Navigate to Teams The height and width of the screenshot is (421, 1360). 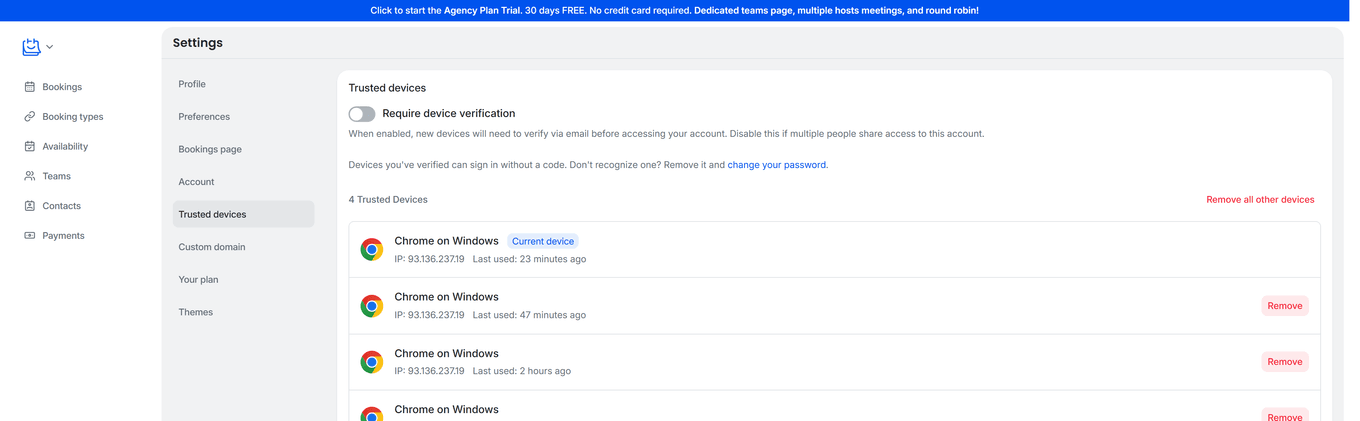click(x=56, y=176)
